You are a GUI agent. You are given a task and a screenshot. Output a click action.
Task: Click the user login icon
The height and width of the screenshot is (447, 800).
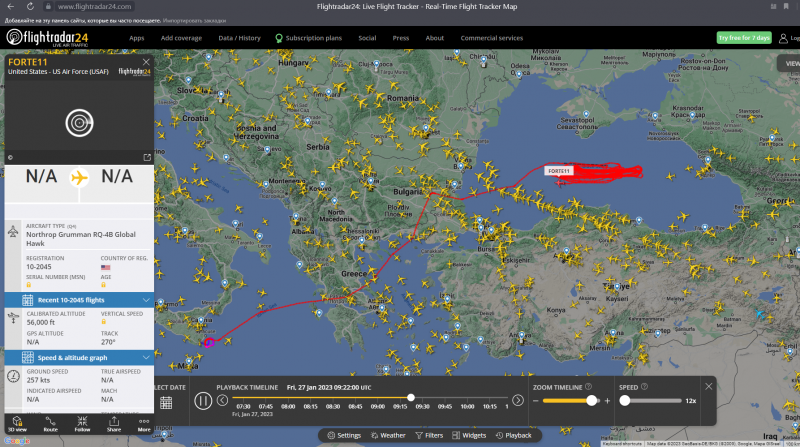783,38
